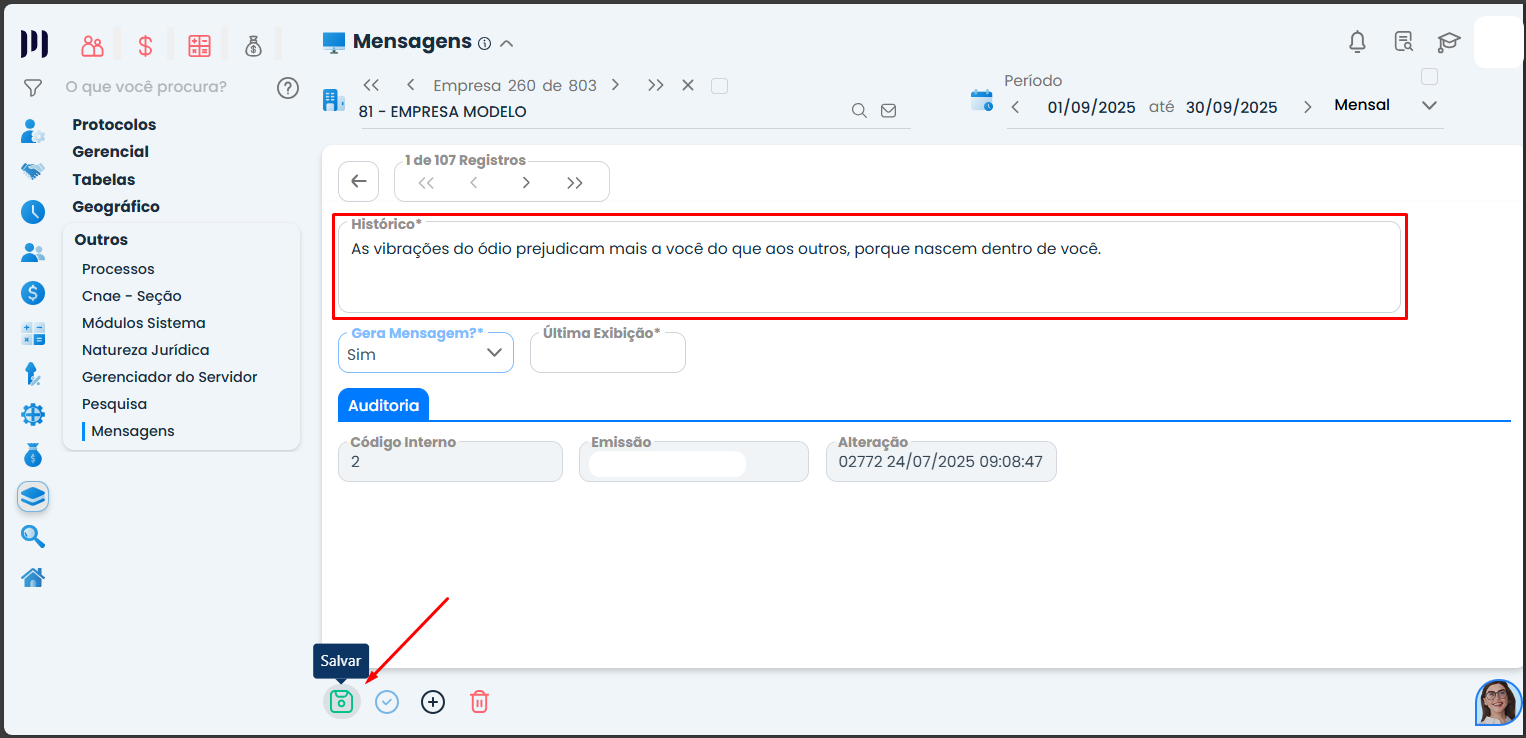Screen dimensions: 1526x738
Task: Go to the next company
Action: click(x=615, y=85)
